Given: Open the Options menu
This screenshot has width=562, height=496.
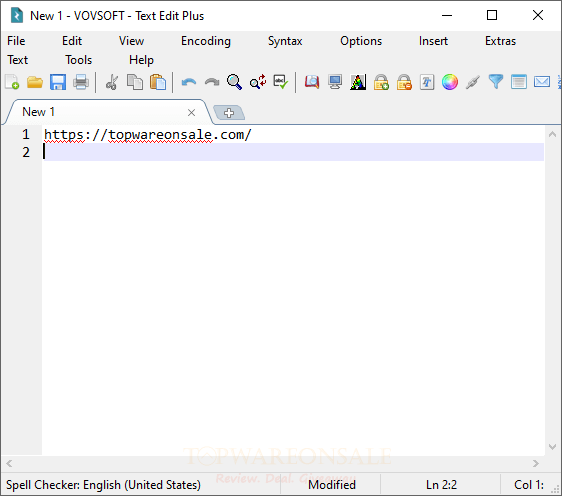Looking at the screenshot, I should click(x=361, y=41).
